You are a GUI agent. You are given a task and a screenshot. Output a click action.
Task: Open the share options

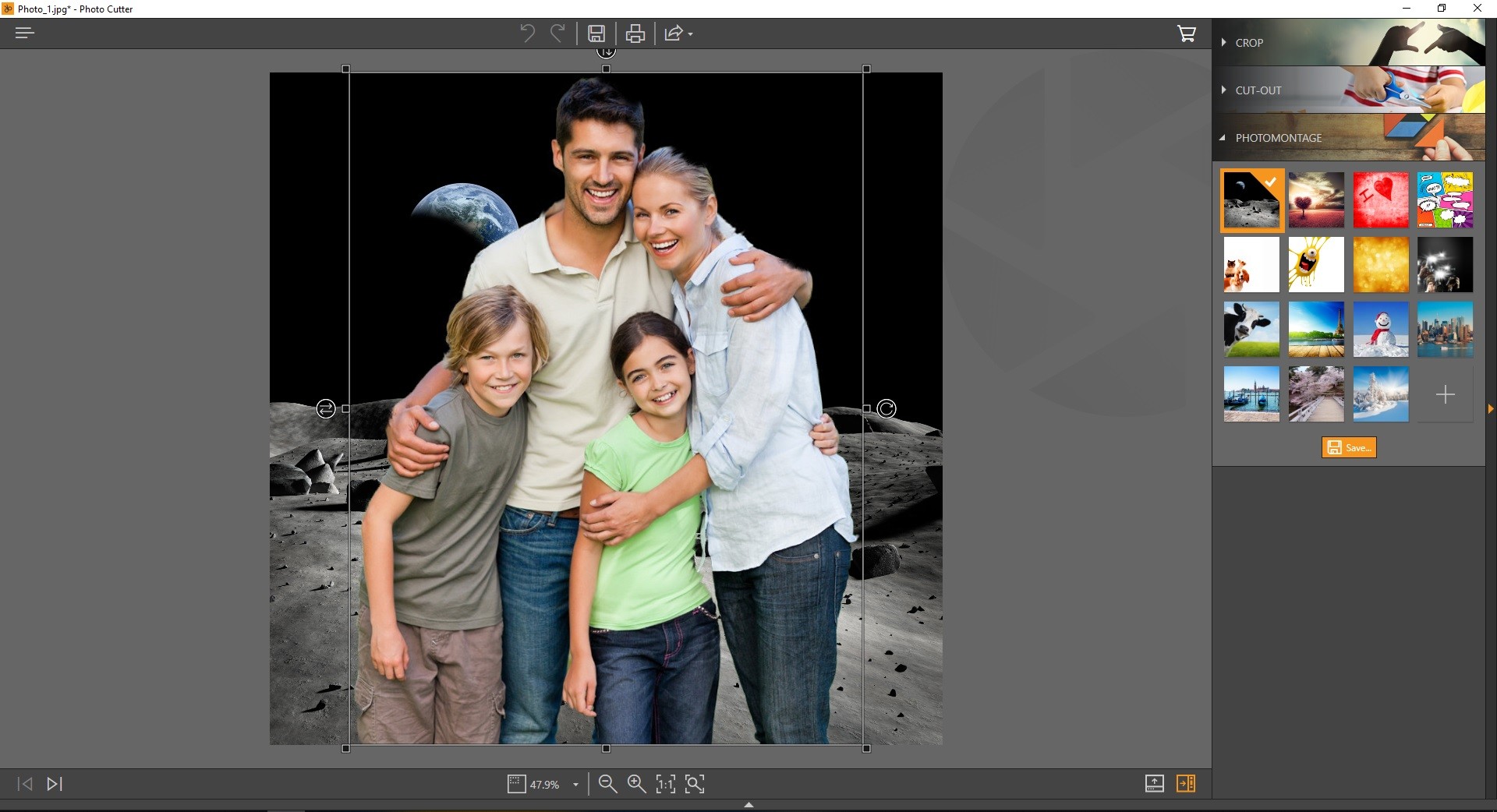pos(673,34)
